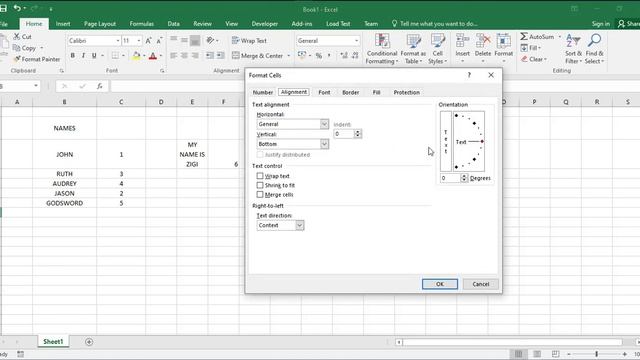This screenshot has height=360, width=640.
Task: Switch to Page Layout view in status bar
Action: (x=537, y=354)
